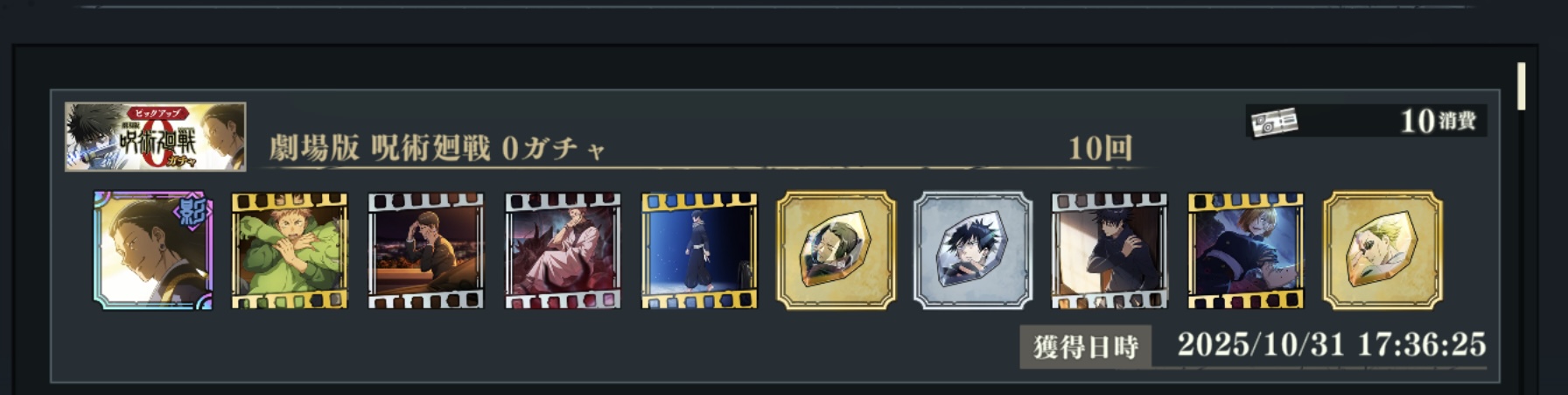Click the 劇場版 呪術廻戦 0ガチャ title

point(437,148)
